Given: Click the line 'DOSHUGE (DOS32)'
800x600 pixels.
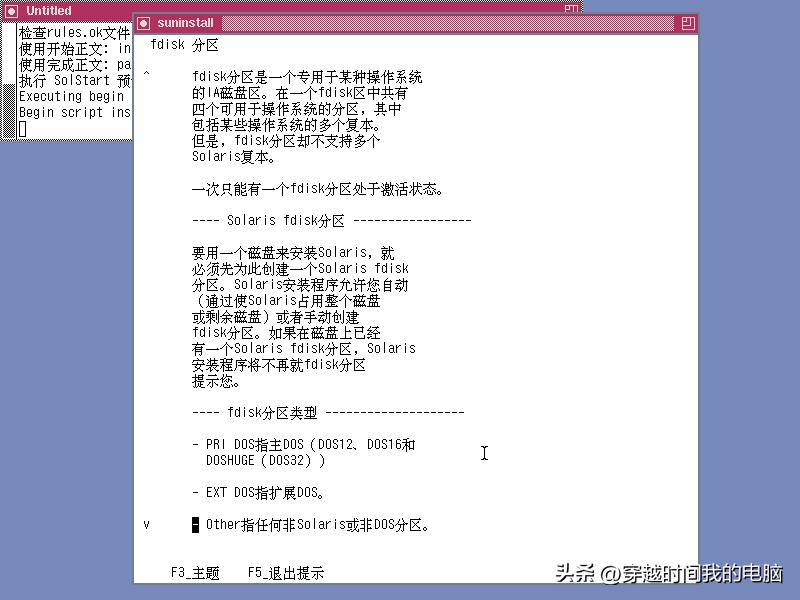Looking at the screenshot, I should point(265,460).
